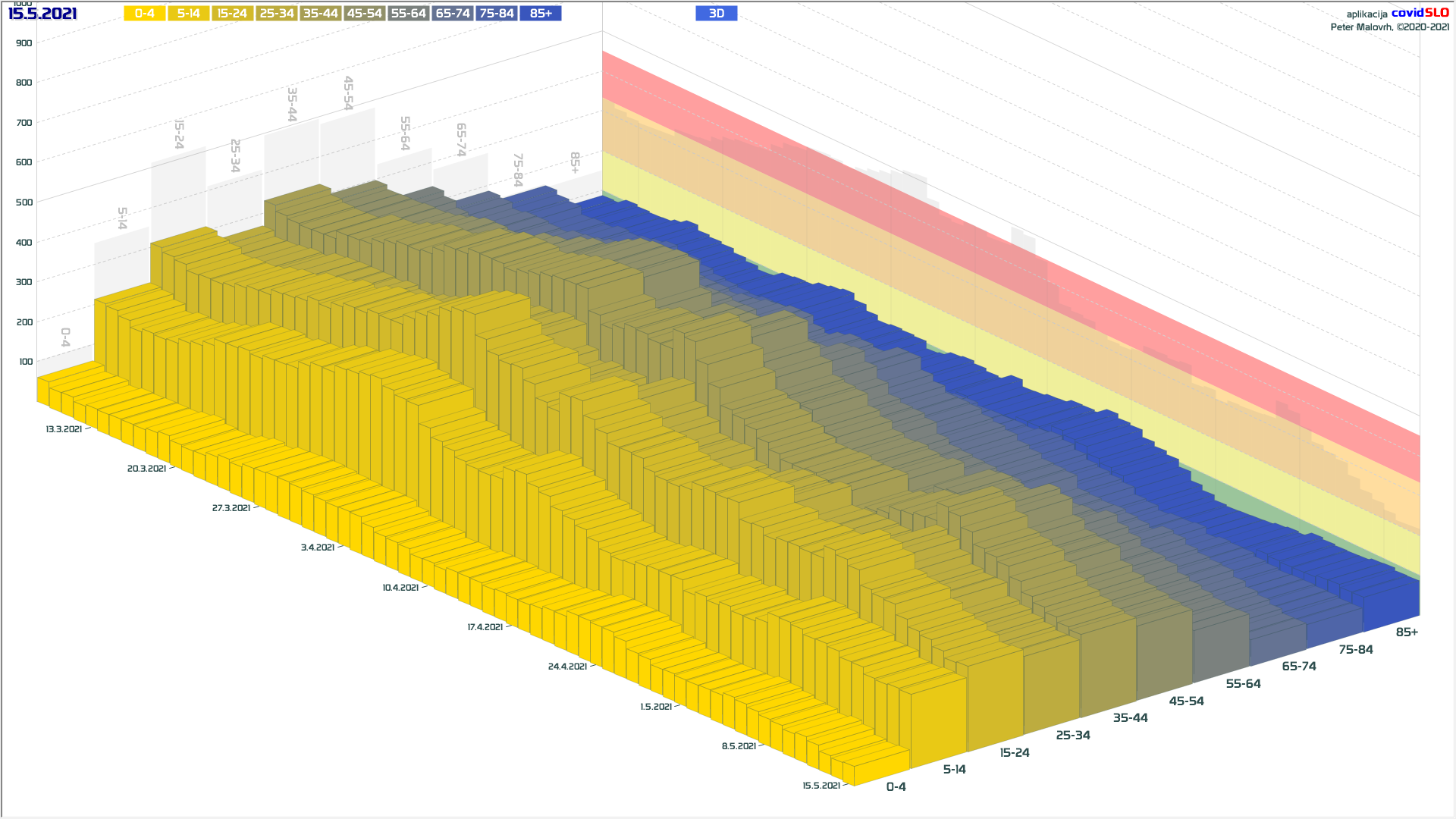The image size is (1456, 819).
Task: Hide the 45-54 age group series
Action: [x=364, y=14]
